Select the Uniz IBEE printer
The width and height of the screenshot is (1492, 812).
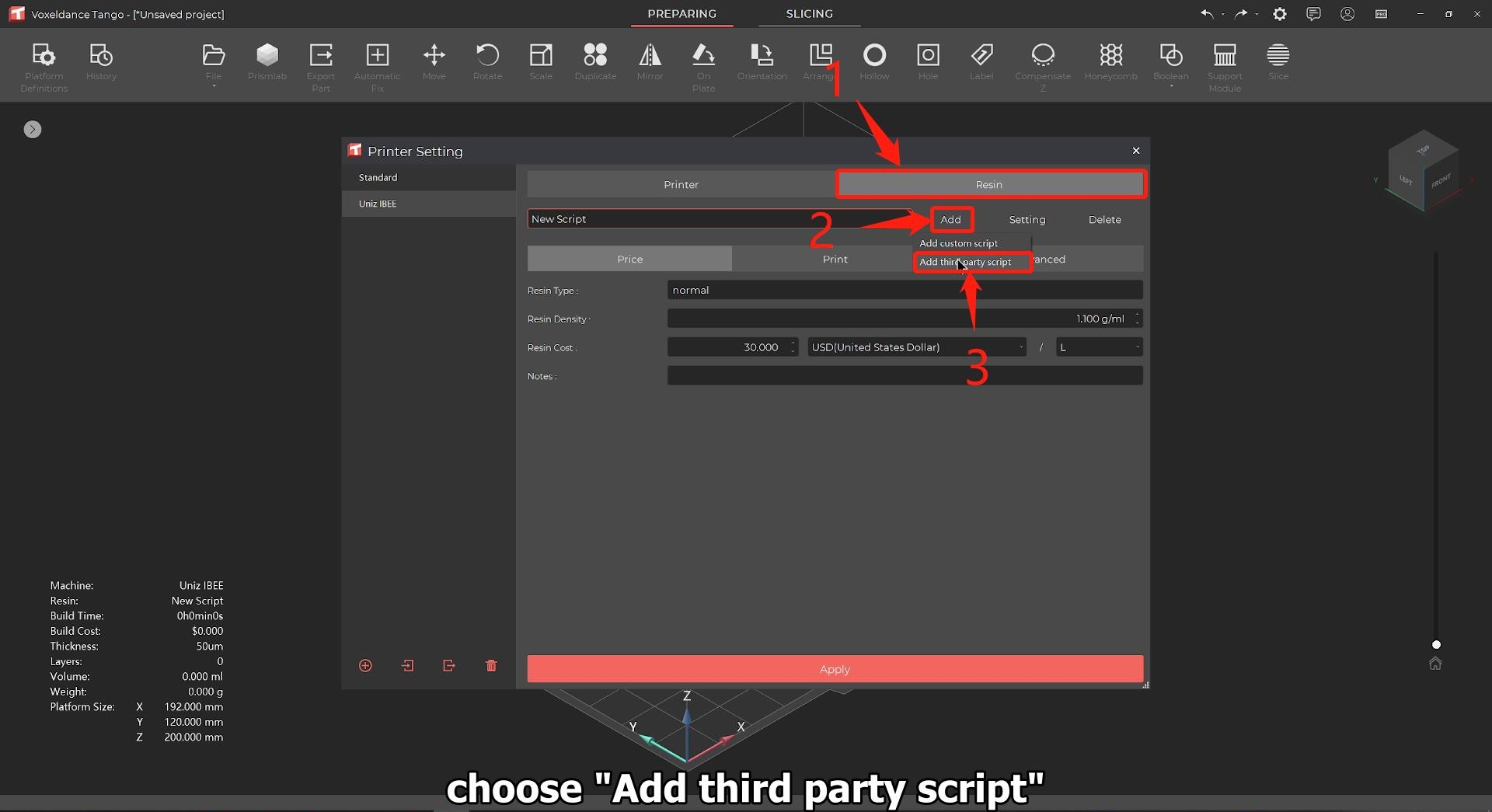tap(428, 204)
